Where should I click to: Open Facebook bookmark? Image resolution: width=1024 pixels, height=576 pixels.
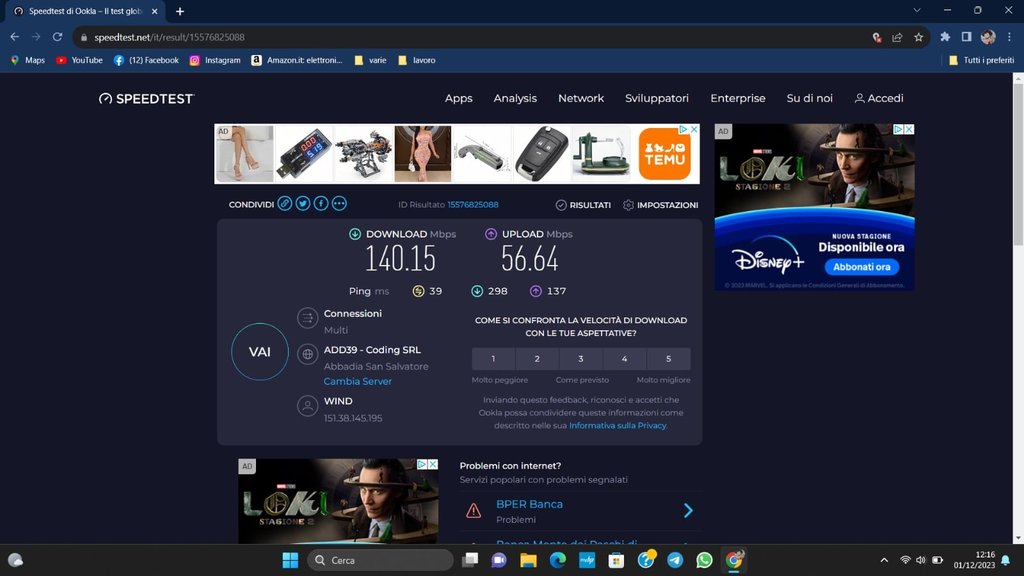click(x=146, y=60)
